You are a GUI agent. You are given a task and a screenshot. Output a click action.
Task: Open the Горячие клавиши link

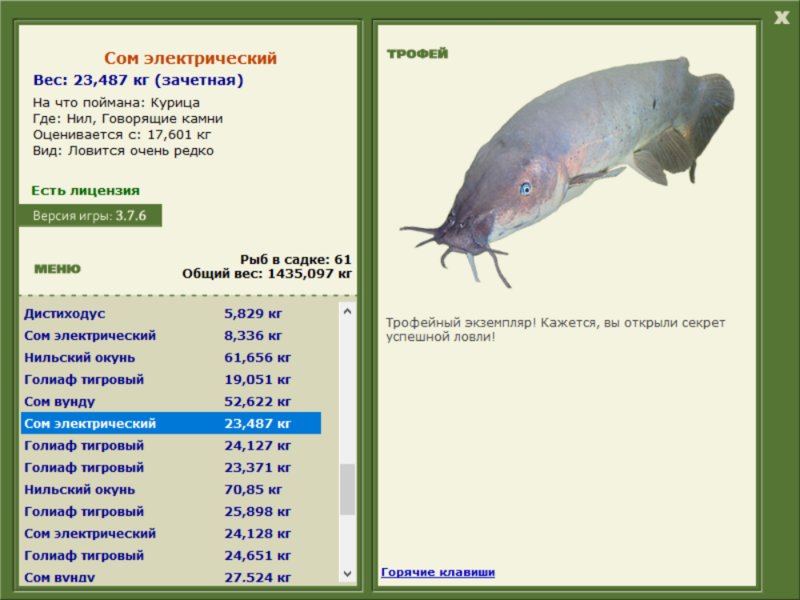437,572
